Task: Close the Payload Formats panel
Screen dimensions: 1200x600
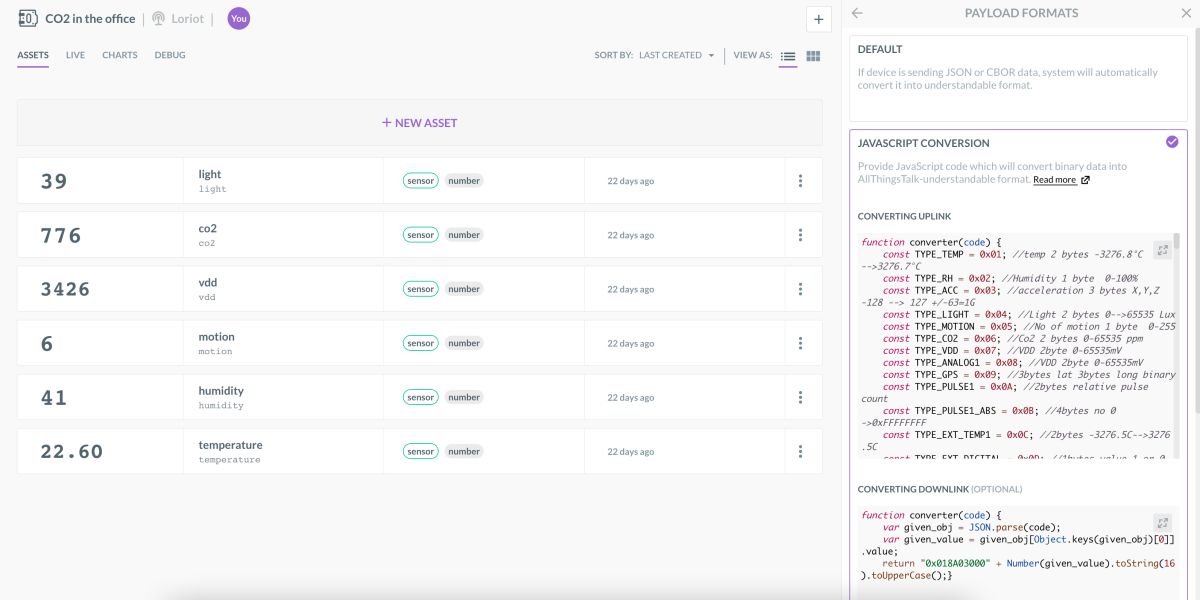Action: 1186,13
